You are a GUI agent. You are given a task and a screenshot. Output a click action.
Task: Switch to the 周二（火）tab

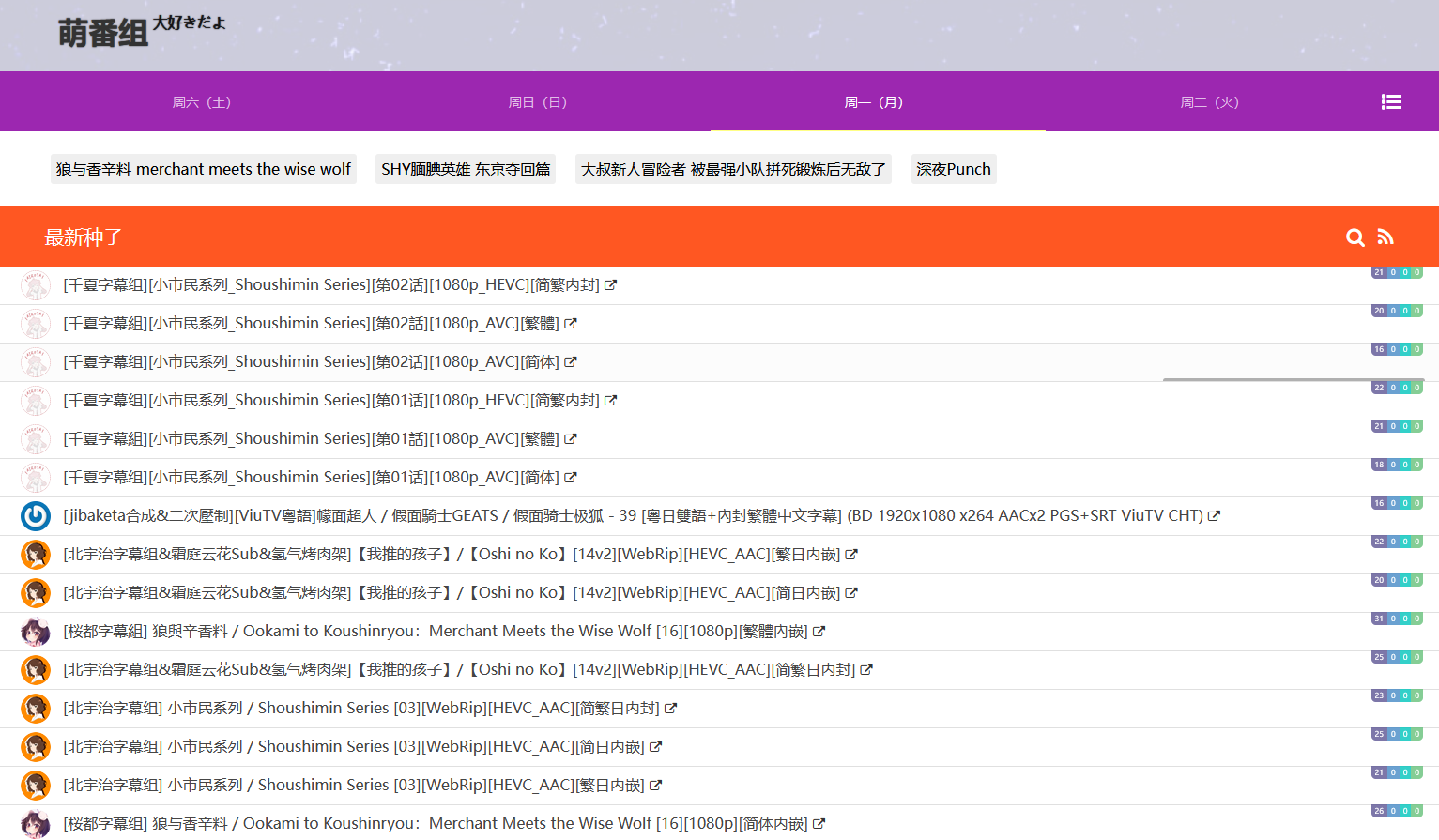point(1210,101)
